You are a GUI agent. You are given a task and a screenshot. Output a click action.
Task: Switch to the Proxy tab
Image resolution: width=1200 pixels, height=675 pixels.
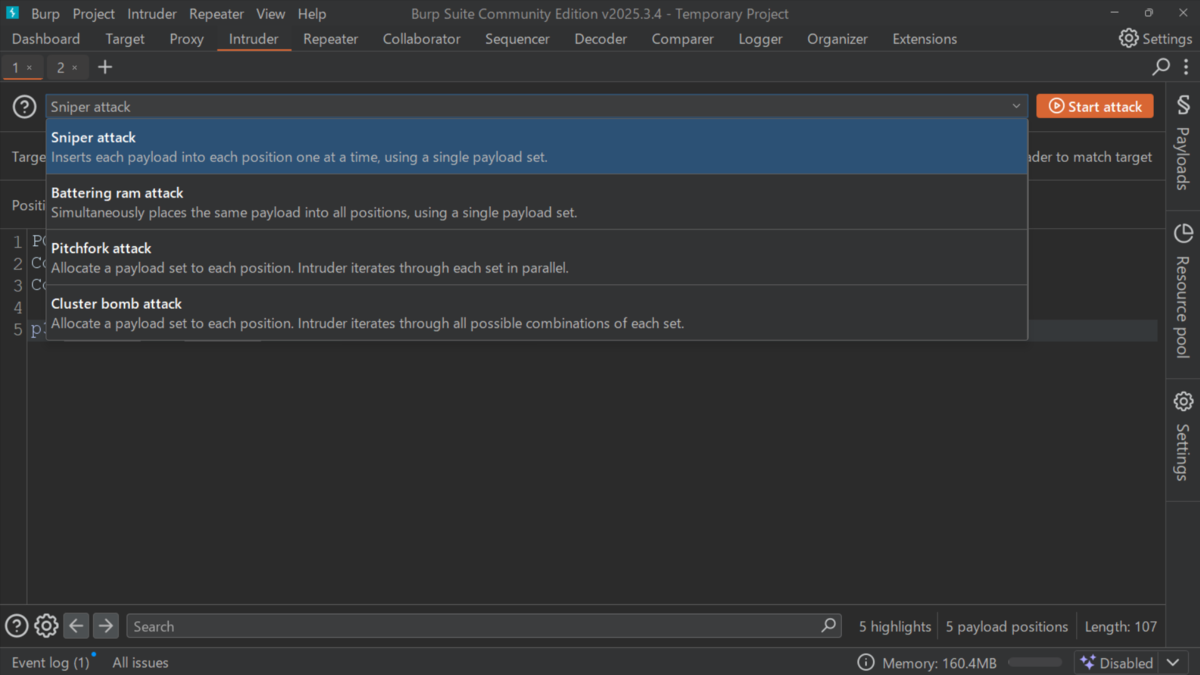click(186, 39)
